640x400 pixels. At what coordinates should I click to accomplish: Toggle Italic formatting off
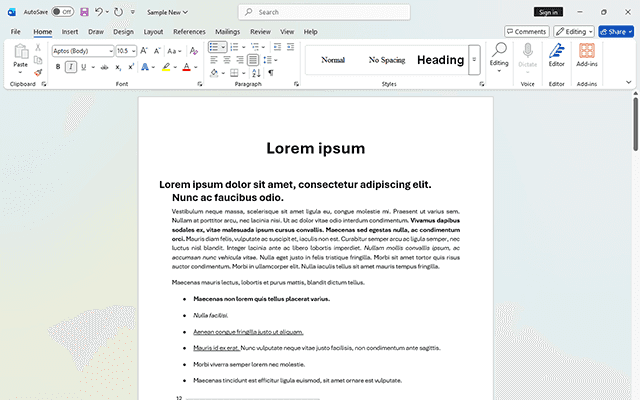(71, 67)
